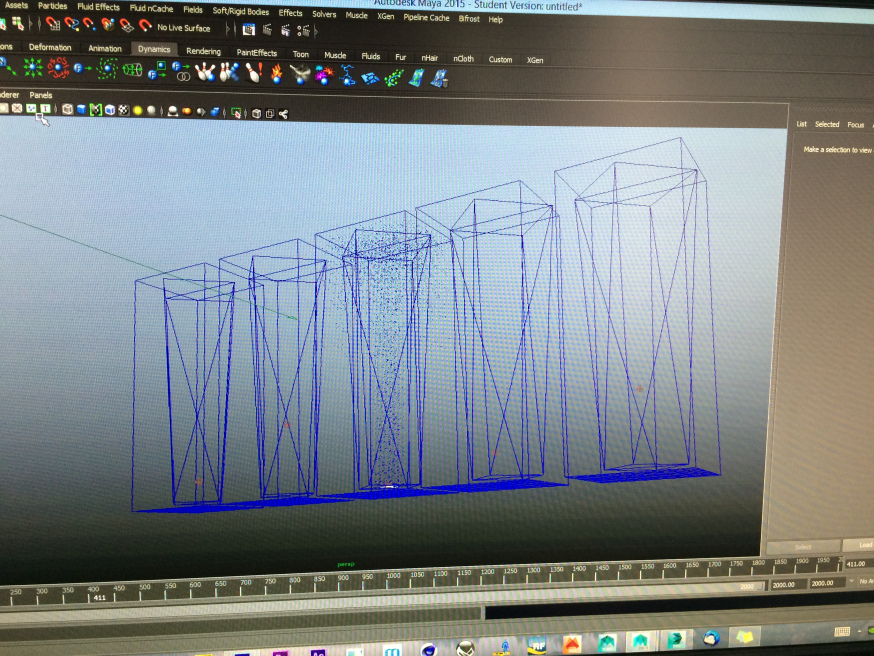The width and height of the screenshot is (874, 656).
Task: Open the Fields menu dropdown
Action: coord(192,10)
